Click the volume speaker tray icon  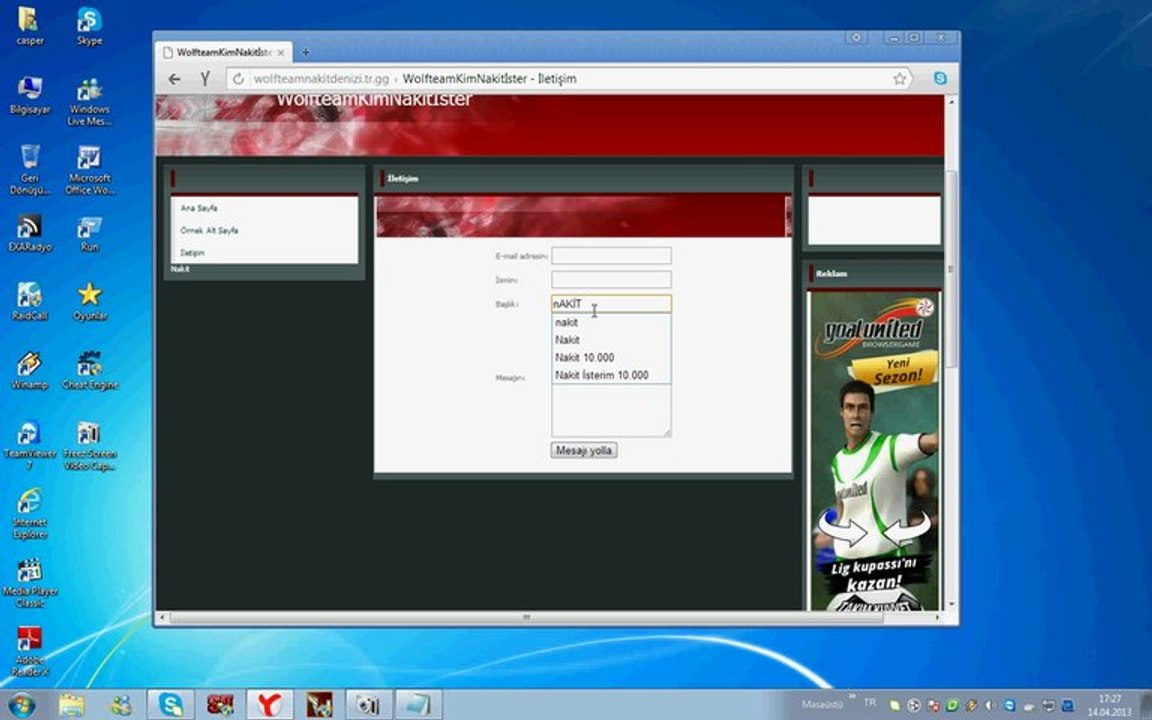(x=991, y=705)
